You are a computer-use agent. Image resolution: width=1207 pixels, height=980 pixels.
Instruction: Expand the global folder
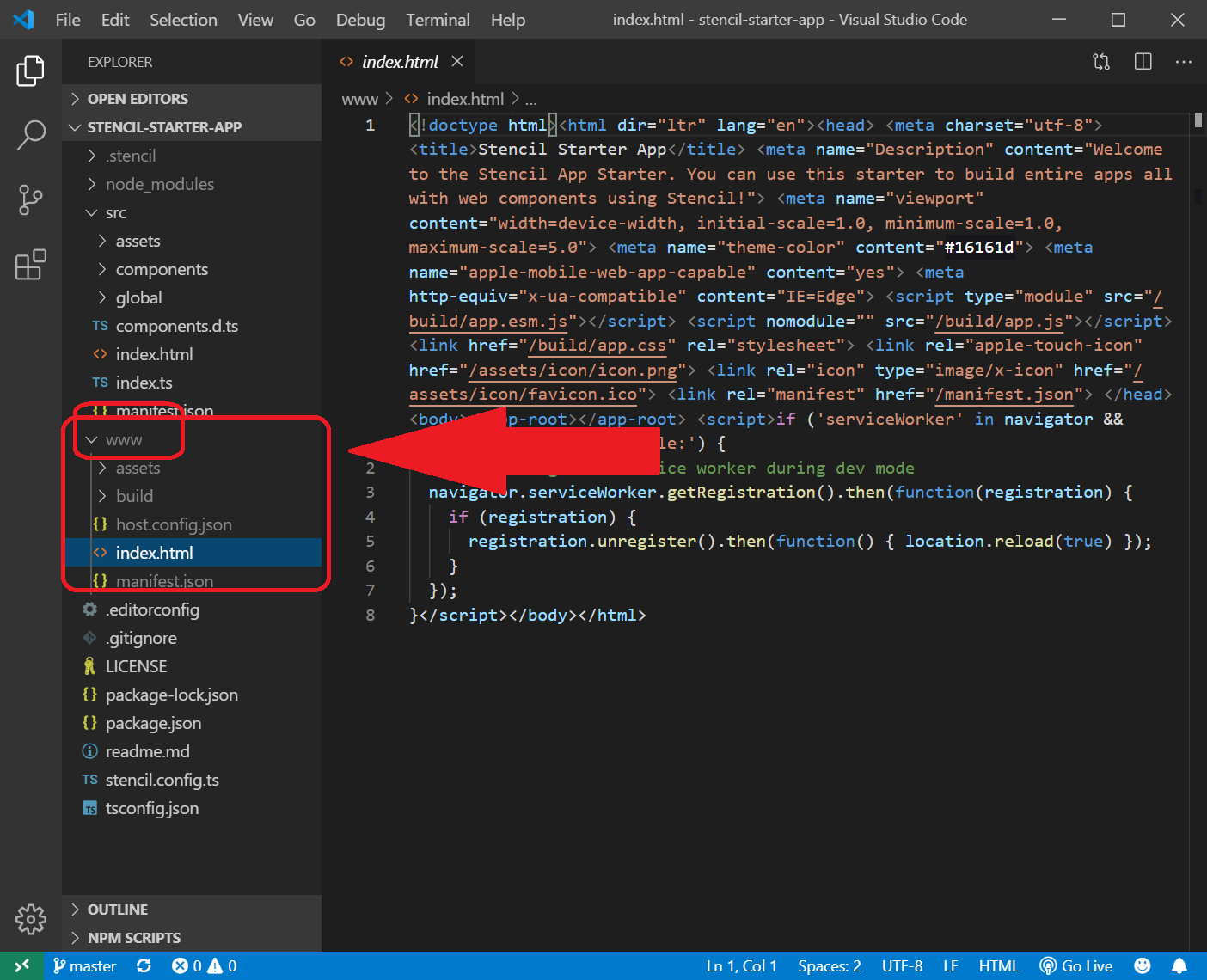(193, 297)
